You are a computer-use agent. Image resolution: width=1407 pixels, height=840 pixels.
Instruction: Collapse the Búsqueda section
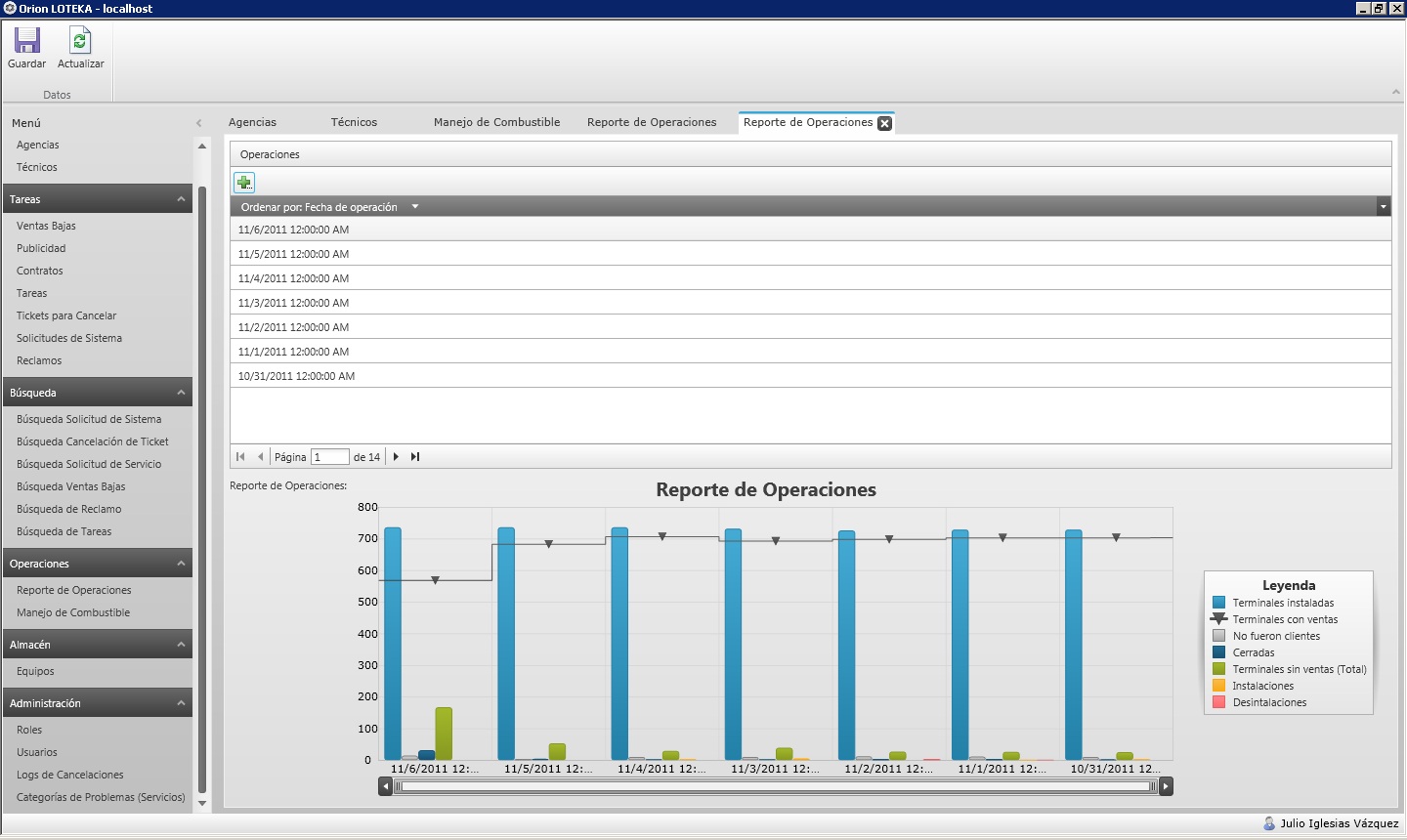tap(181, 393)
